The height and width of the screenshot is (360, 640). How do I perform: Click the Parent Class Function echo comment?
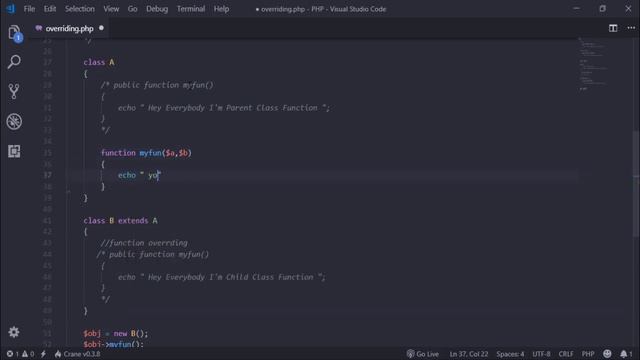[x=224, y=108]
